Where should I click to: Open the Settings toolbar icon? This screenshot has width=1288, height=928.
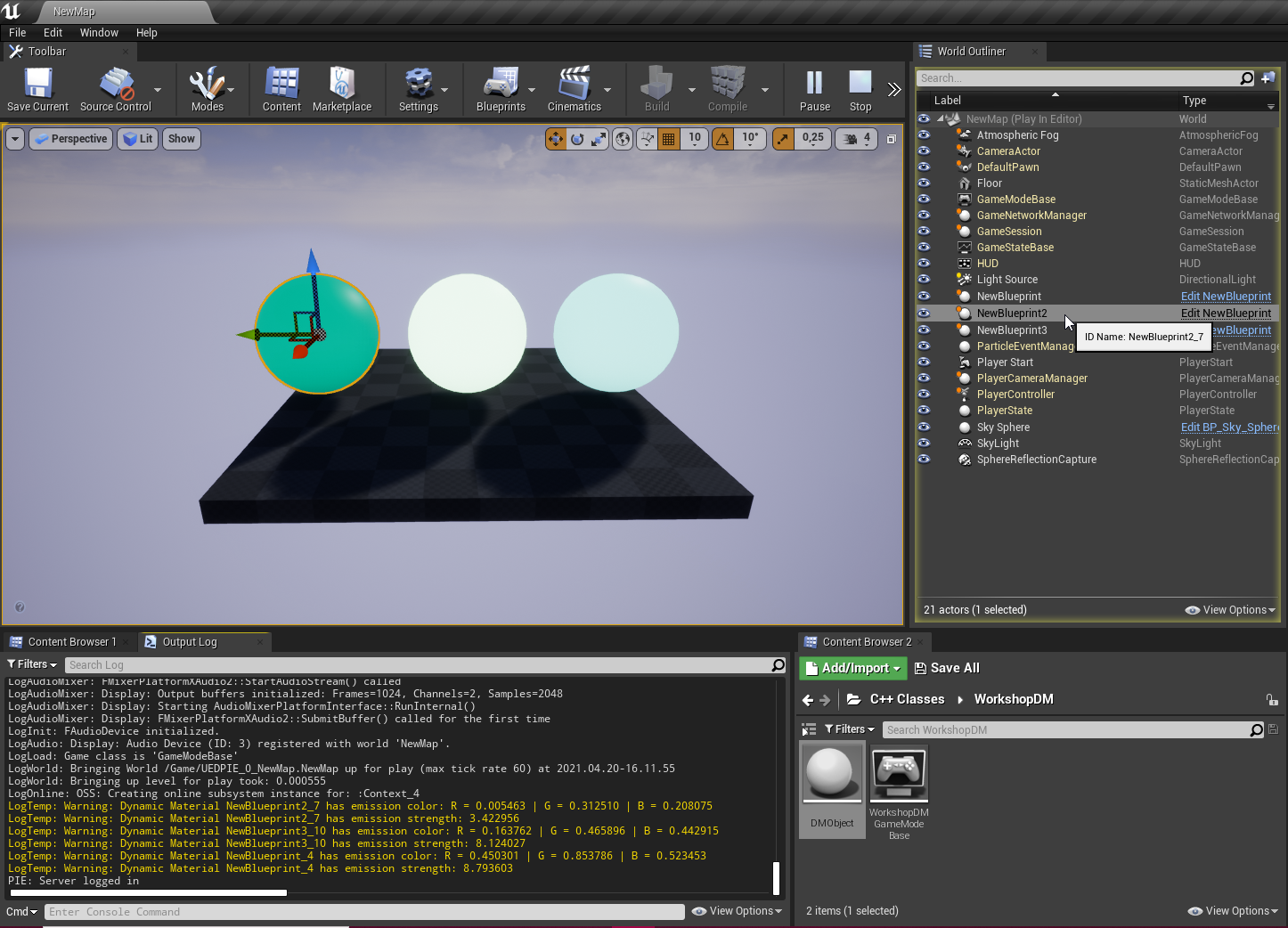419,90
